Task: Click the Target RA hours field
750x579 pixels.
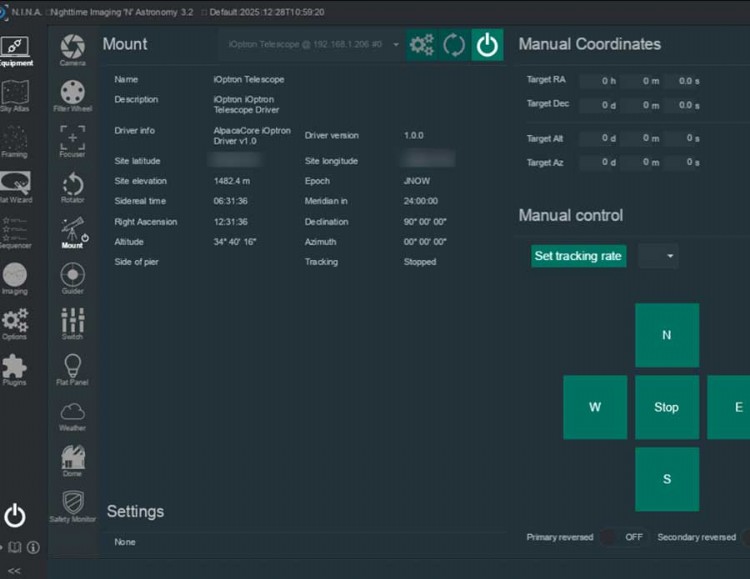Action: (599, 81)
